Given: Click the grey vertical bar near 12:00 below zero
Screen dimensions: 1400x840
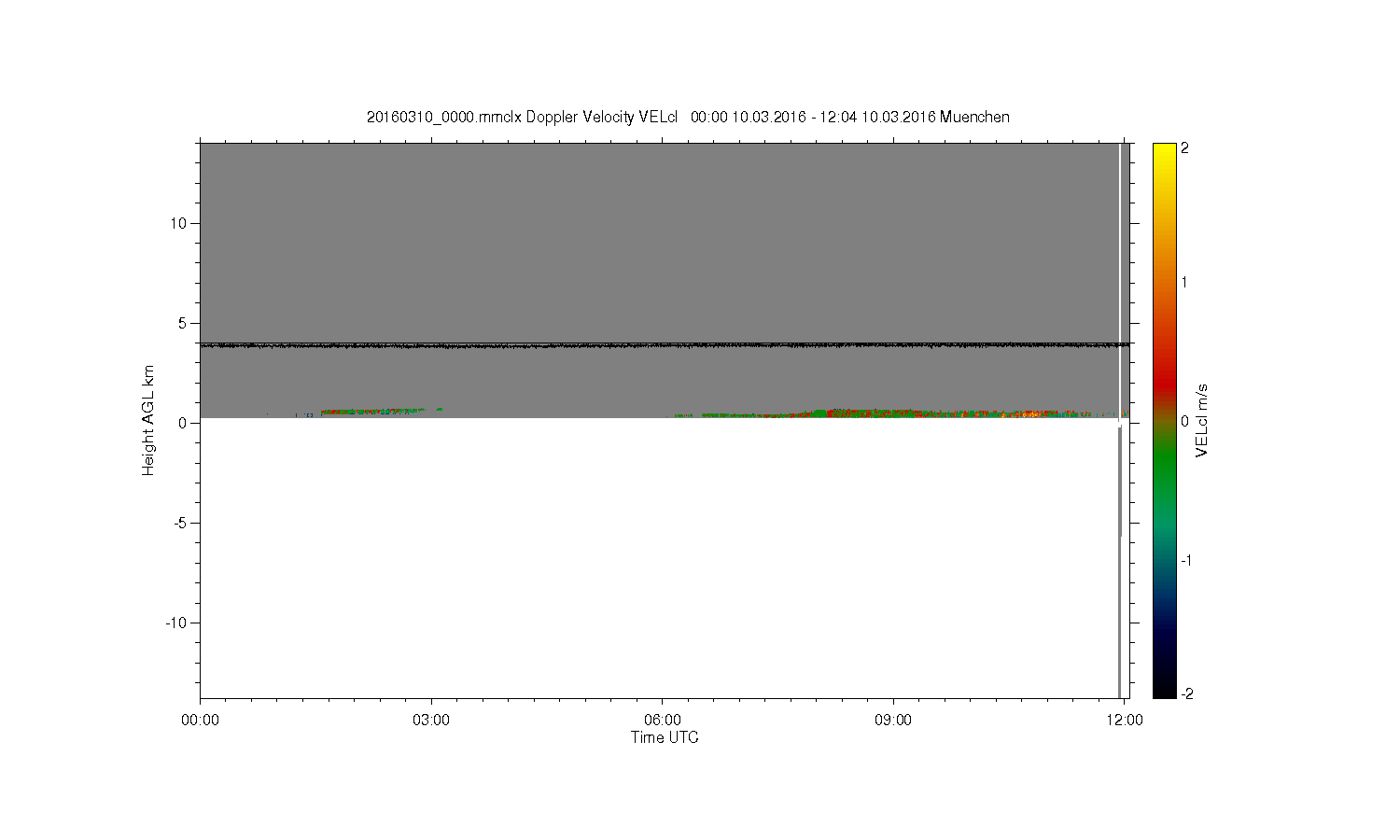Looking at the screenshot, I should click(x=1119, y=562).
